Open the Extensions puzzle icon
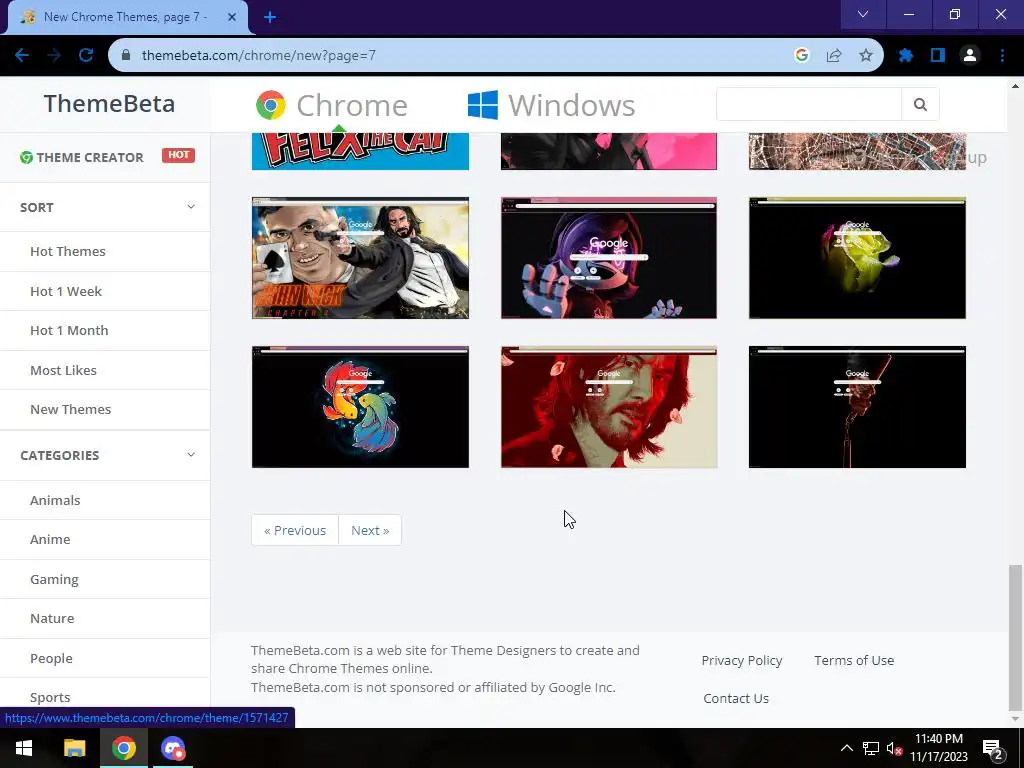The image size is (1024, 768). (906, 56)
